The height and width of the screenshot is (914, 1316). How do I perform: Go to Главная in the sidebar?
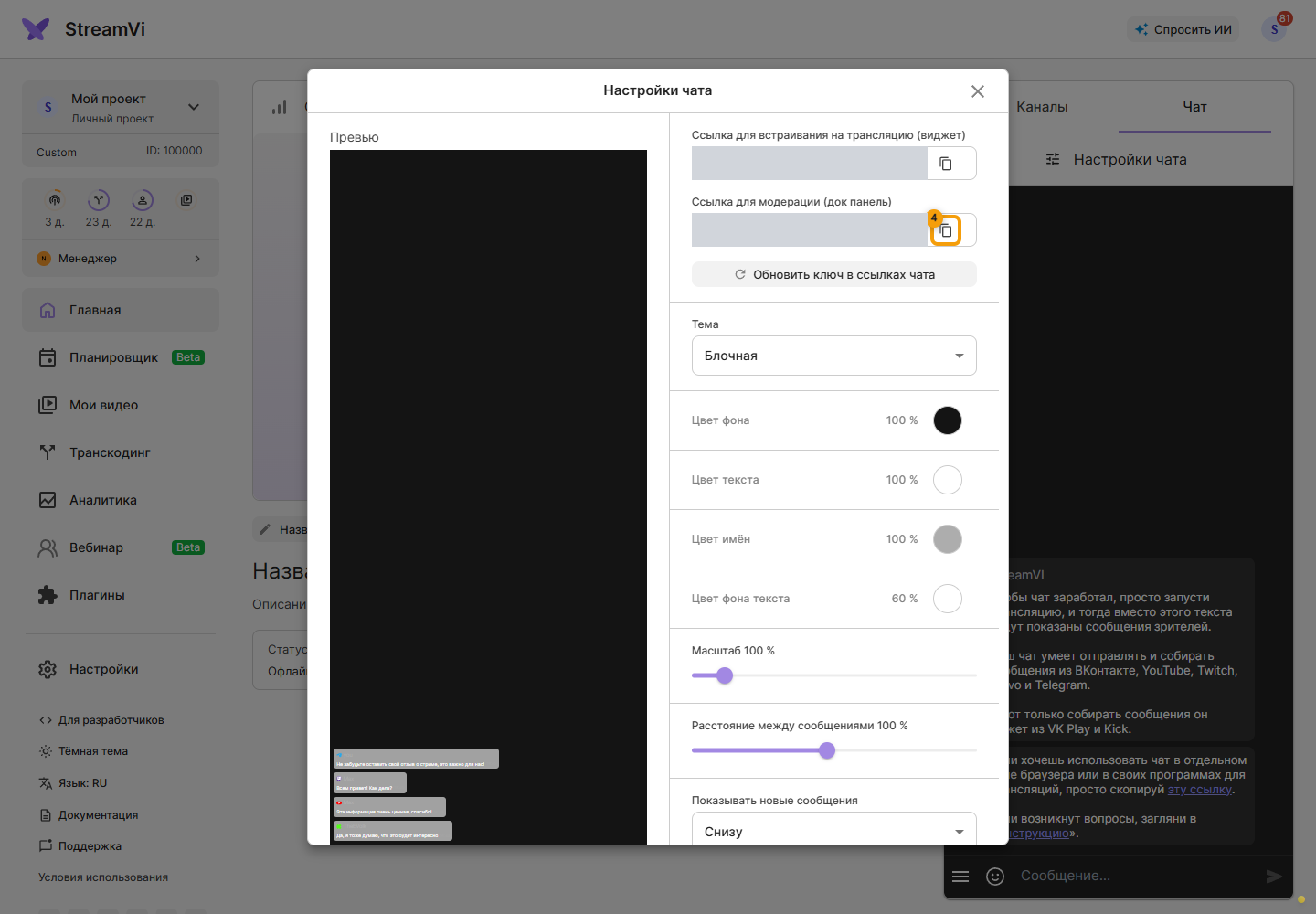[121, 310]
